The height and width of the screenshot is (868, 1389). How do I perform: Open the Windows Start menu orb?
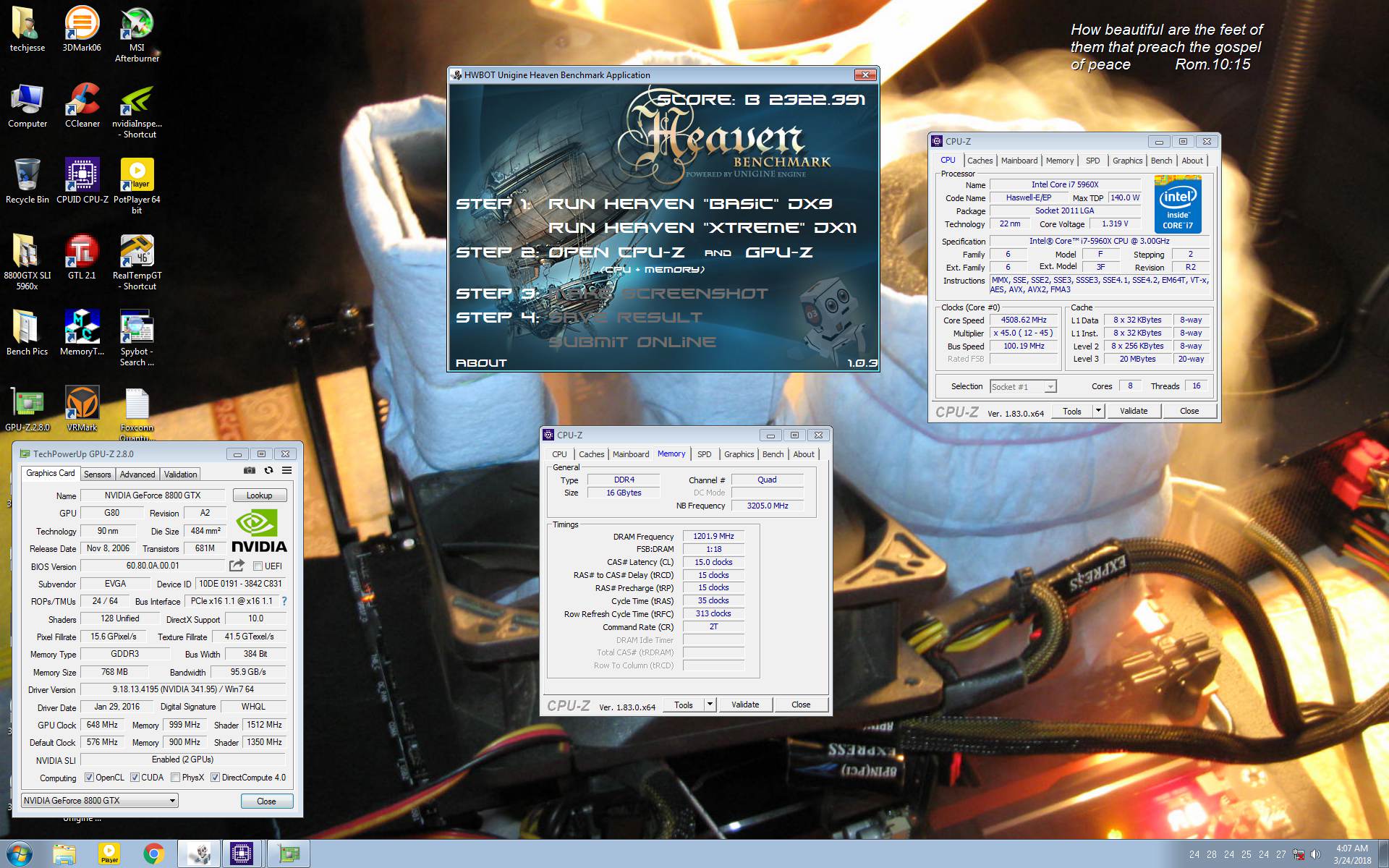coord(19,854)
